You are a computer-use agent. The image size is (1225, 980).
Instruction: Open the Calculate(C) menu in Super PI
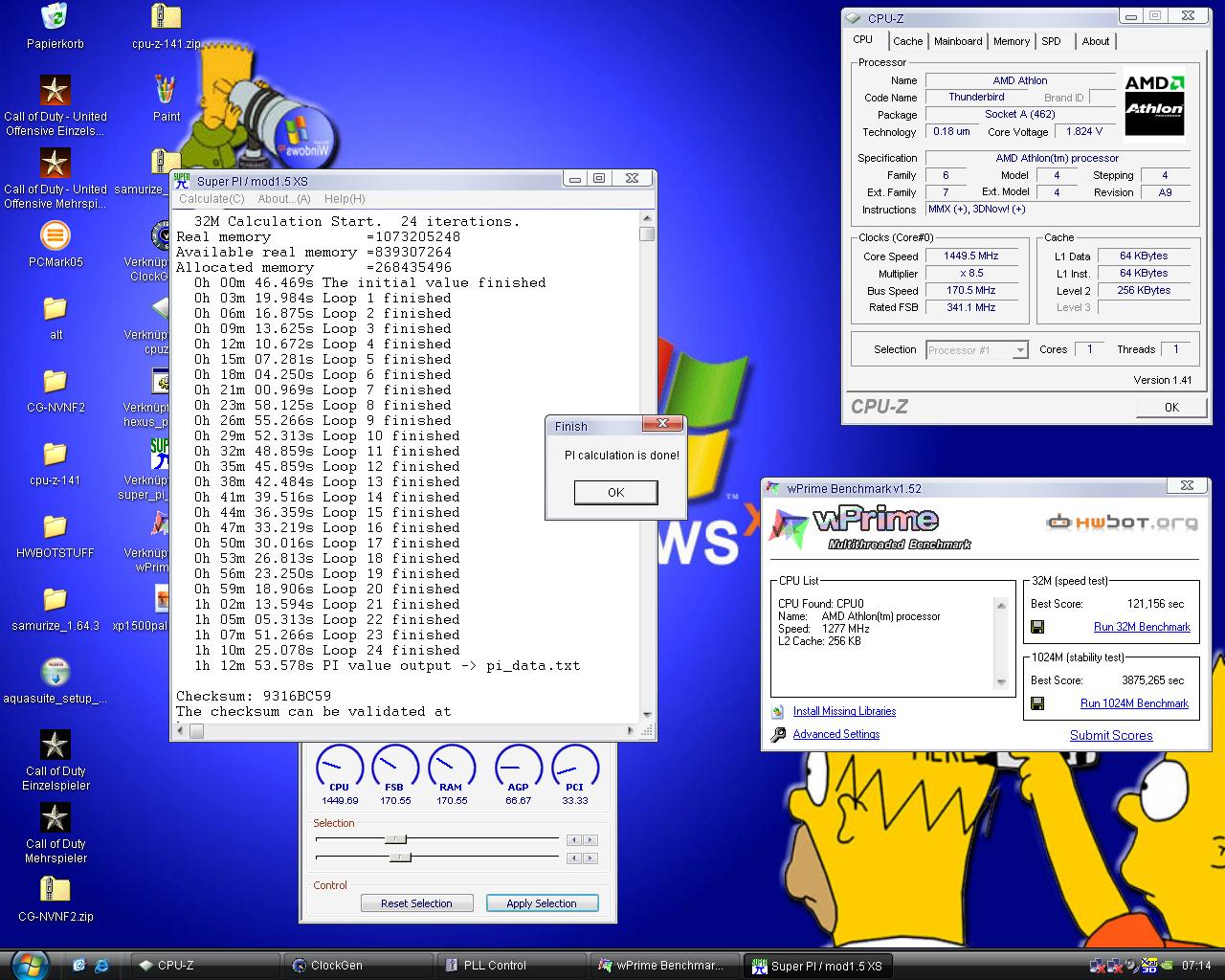click(x=212, y=199)
